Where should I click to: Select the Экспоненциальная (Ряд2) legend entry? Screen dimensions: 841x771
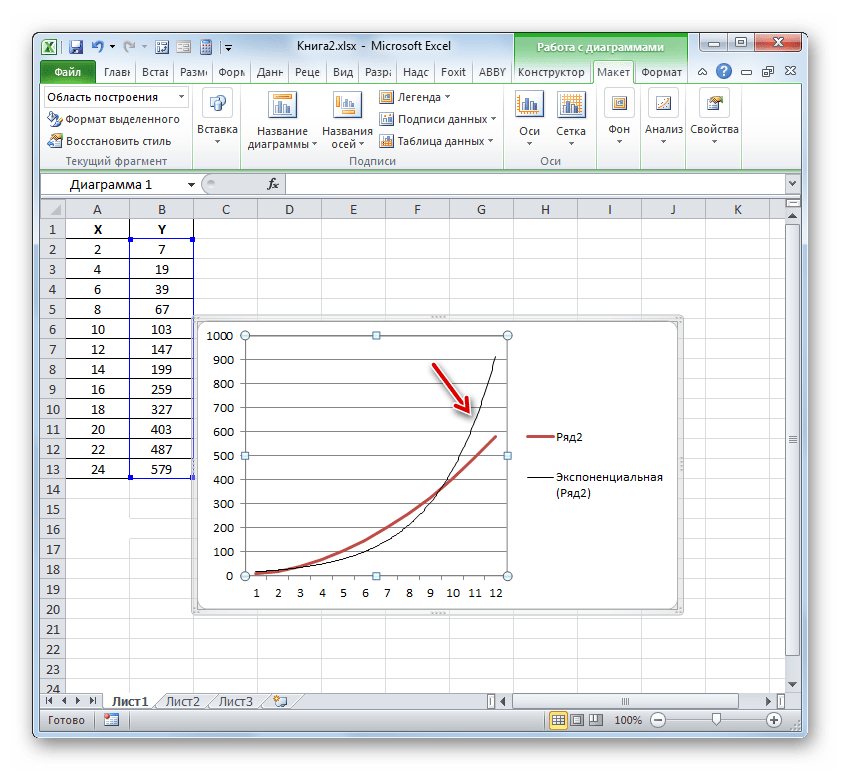click(x=595, y=484)
